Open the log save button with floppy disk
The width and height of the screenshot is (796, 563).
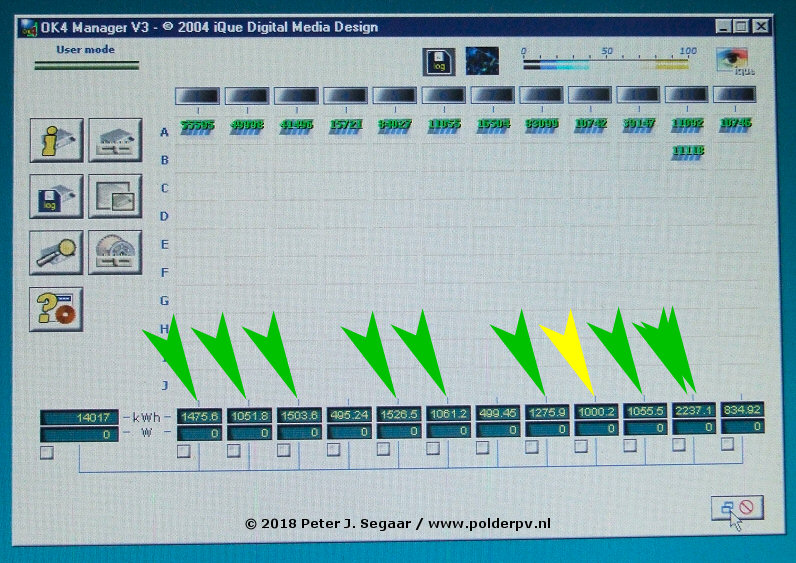click(x=57, y=196)
